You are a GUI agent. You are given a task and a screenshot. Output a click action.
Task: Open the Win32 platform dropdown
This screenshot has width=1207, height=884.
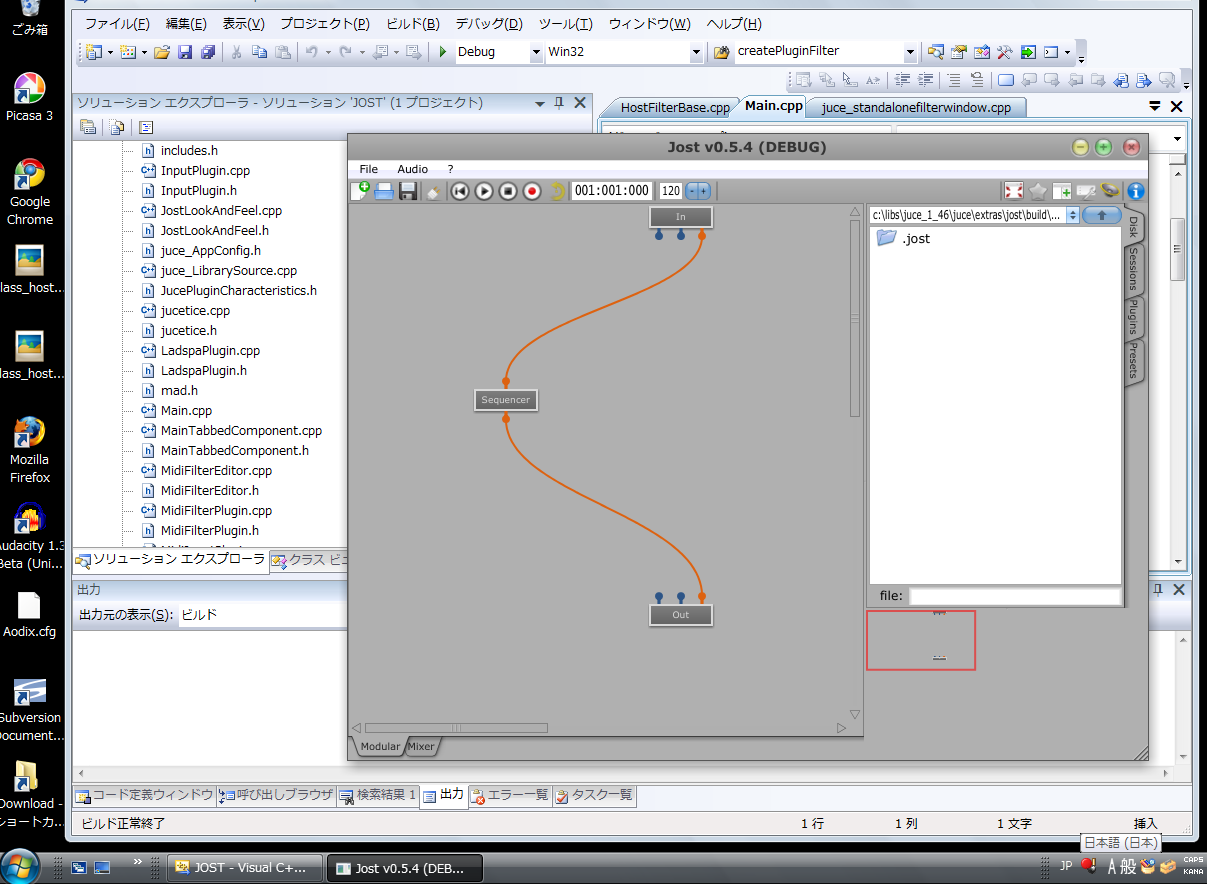(x=696, y=52)
